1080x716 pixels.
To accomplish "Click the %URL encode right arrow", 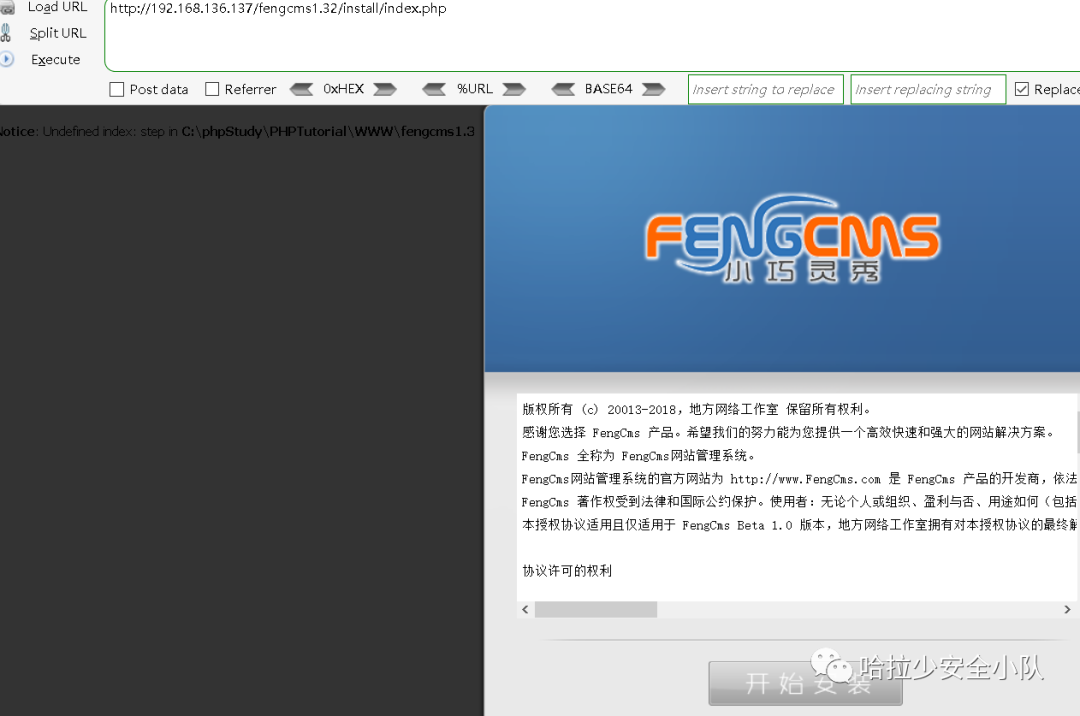I will pos(514,89).
